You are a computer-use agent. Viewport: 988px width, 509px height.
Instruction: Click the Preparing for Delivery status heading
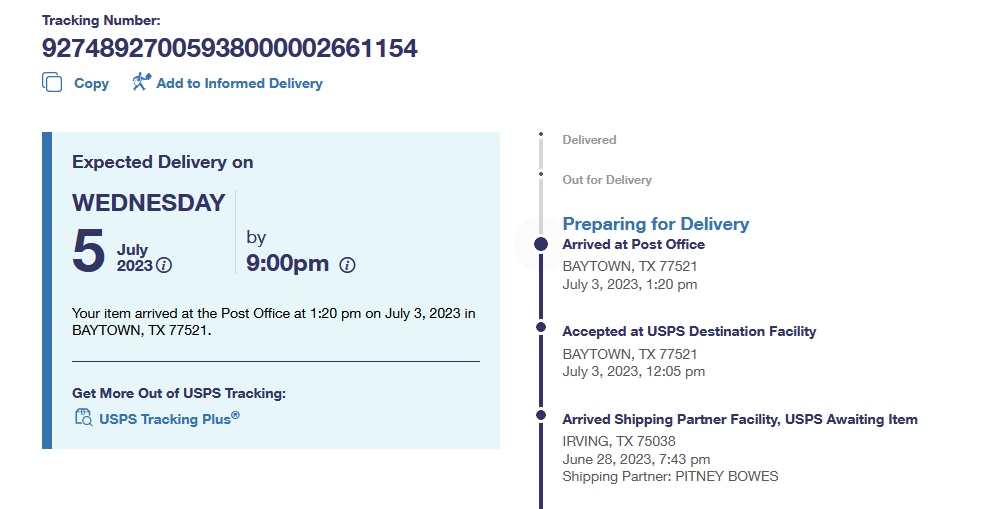(x=655, y=224)
